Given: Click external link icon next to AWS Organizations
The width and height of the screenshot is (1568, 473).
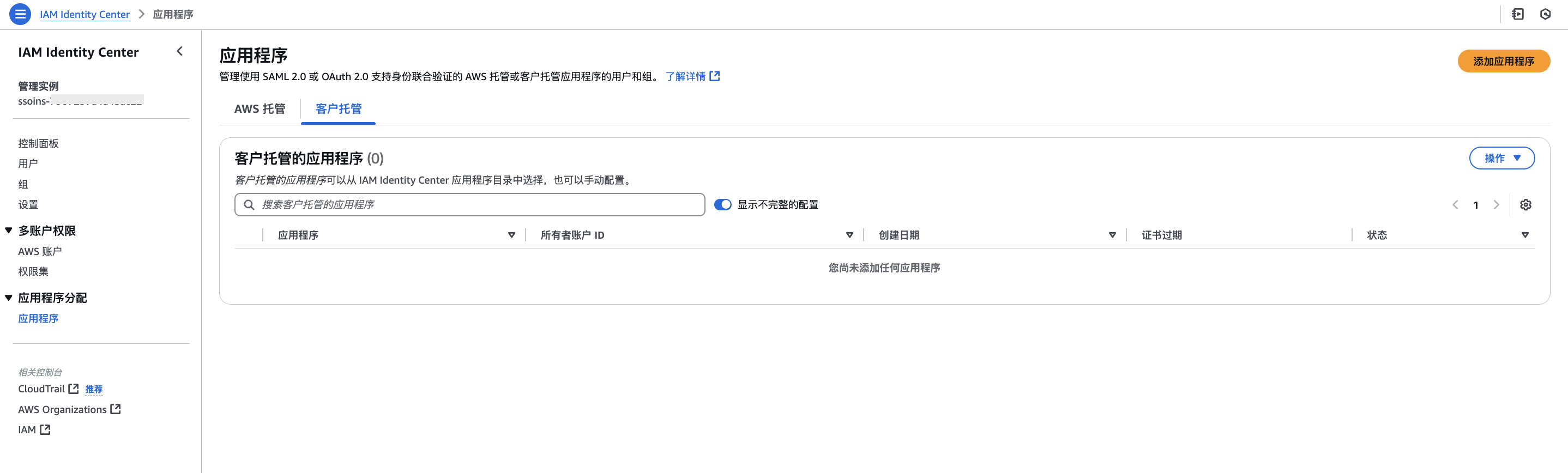Looking at the screenshot, I should tap(116, 409).
